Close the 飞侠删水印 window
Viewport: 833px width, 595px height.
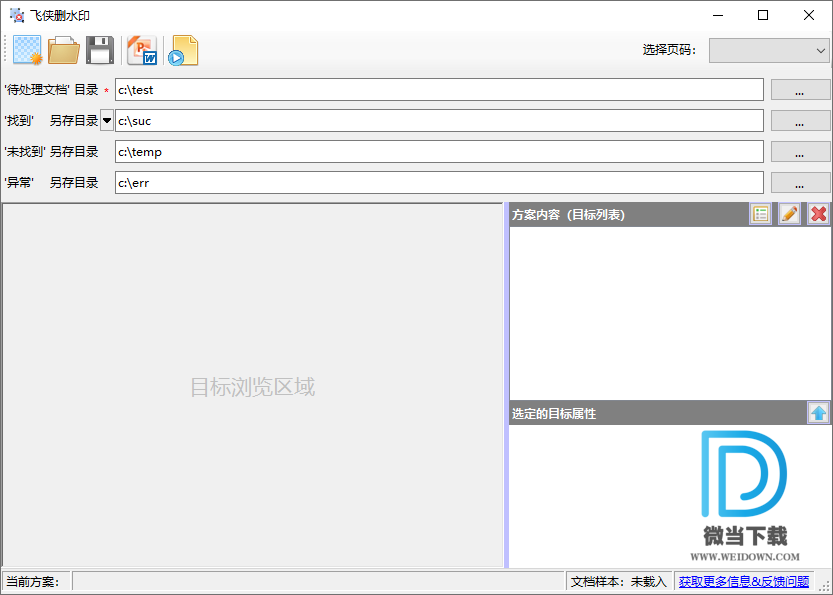tap(809, 15)
